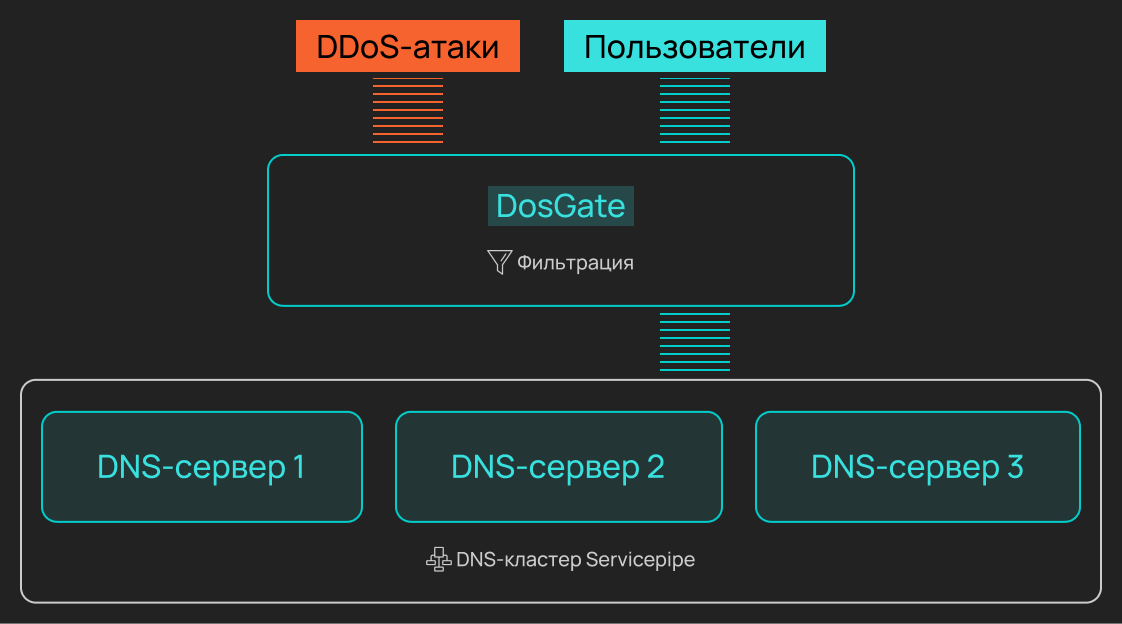Click the orange striped DDoS traffic arrow
The width and height of the screenshot is (1122, 624).
[407, 112]
